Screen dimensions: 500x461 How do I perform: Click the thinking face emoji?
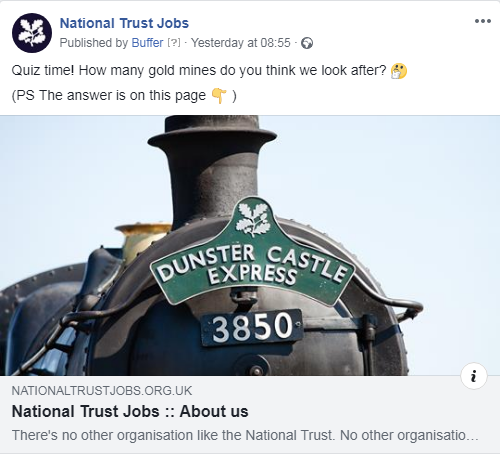399,71
